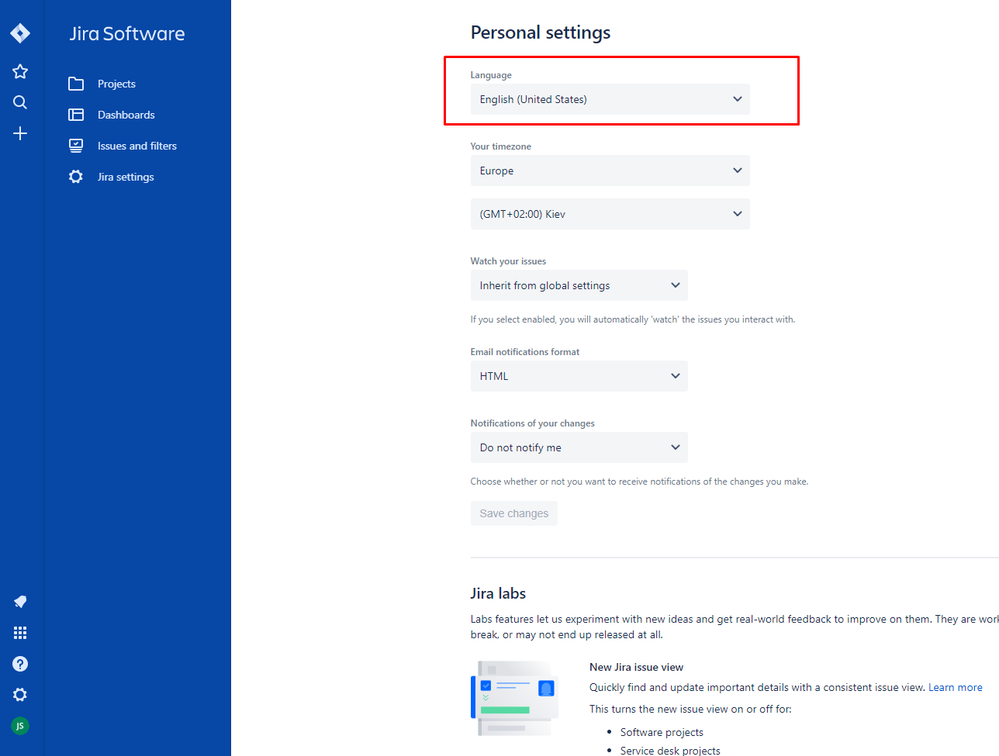Open the Europe timezone region dropdown

610,171
